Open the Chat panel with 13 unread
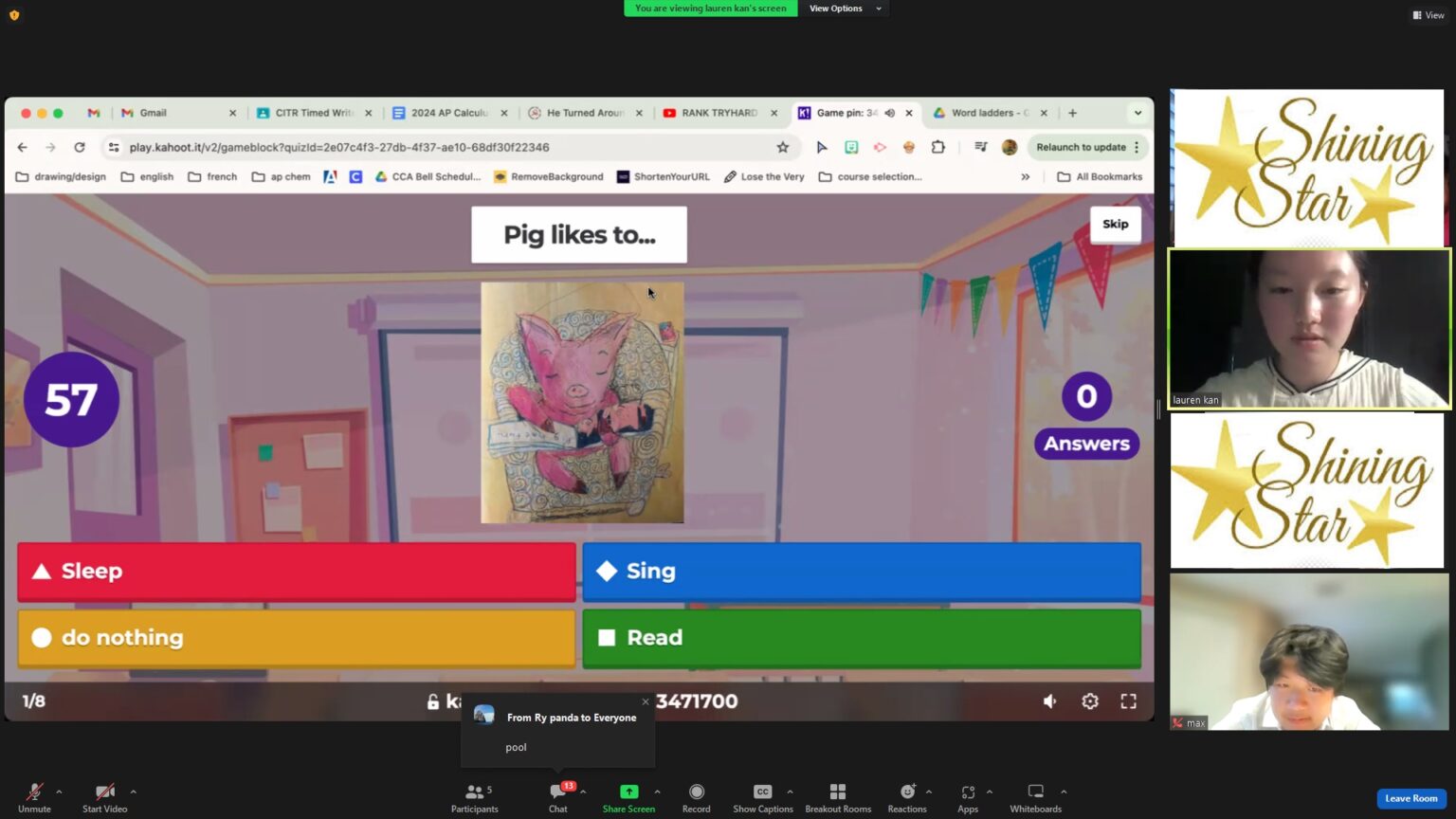Viewport: 1456px width, 819px height. point(558,797)
